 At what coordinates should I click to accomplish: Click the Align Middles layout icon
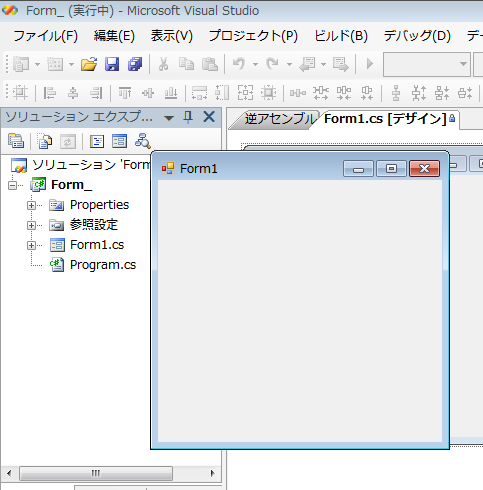tap(148, 93)
